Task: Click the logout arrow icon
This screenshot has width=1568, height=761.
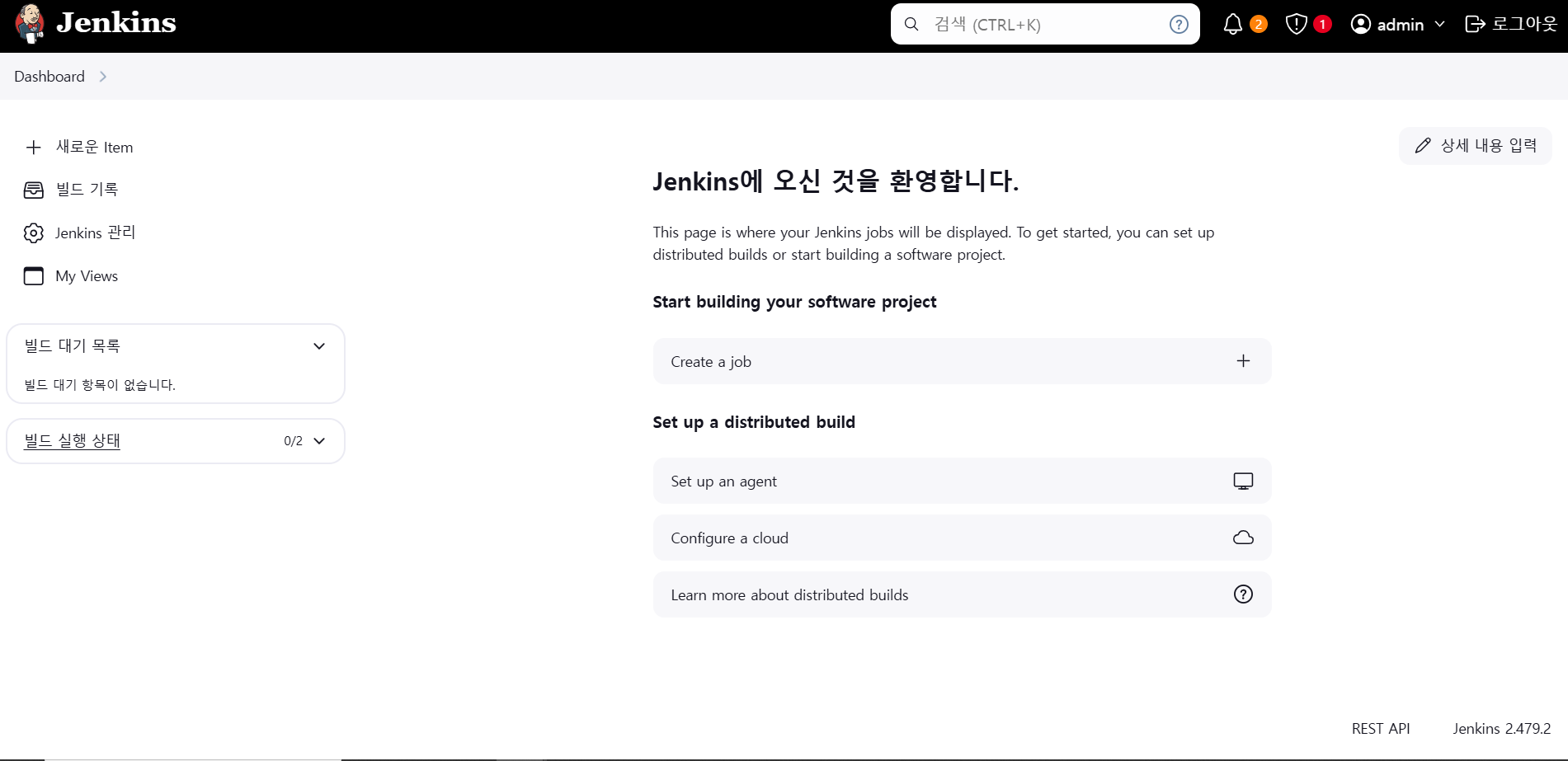Action: (x=1475, y=24)
